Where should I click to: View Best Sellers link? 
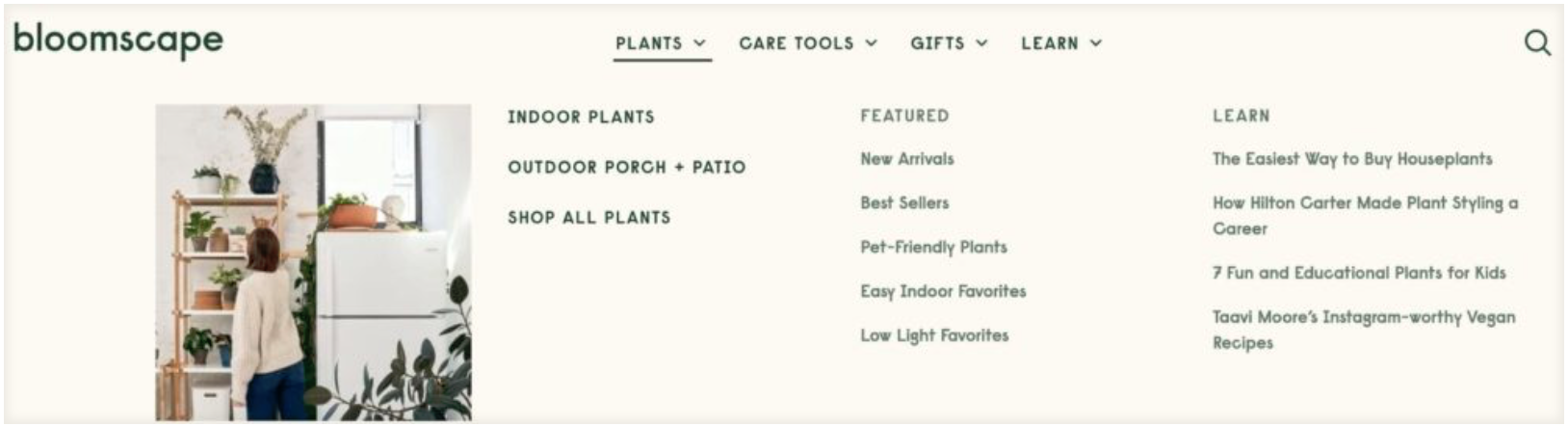(x=903, y=202)
